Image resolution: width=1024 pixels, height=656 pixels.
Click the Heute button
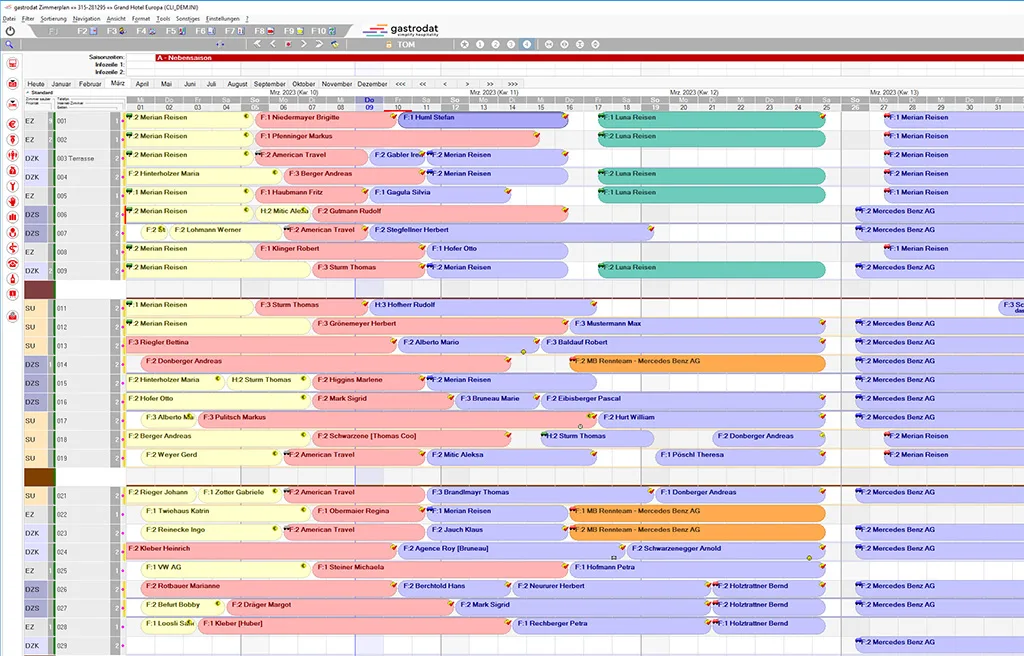36,84
